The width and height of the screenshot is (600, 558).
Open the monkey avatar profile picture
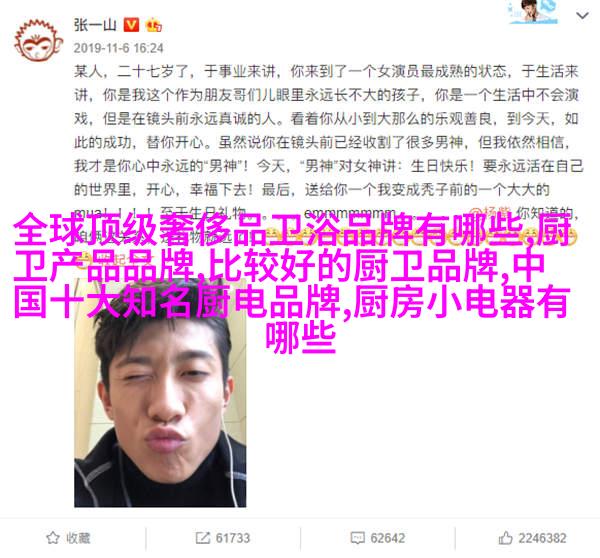pyautogui.click(x=38, y=41)
